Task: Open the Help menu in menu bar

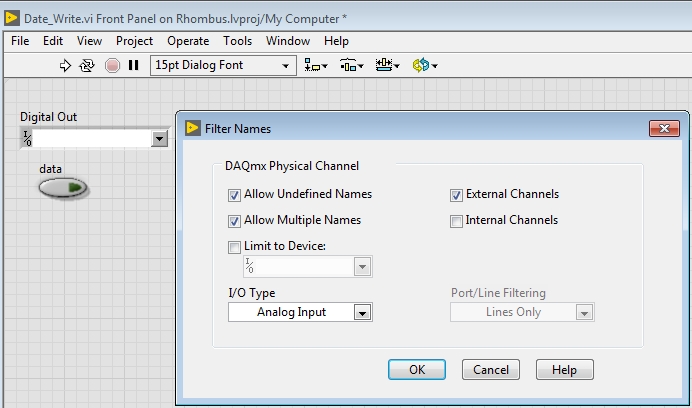Action: [x=336, y=41]
